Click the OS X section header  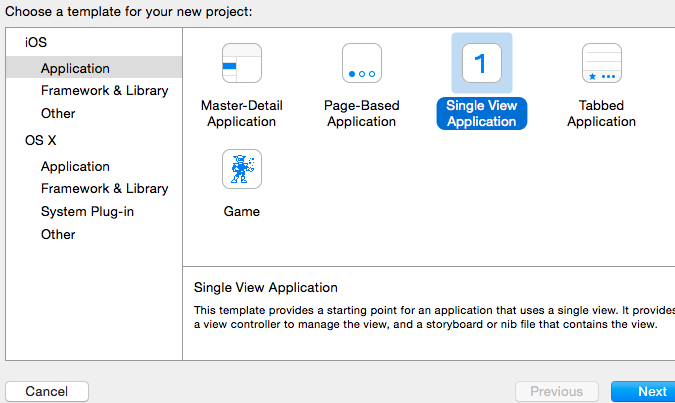(x=40, y=141)
